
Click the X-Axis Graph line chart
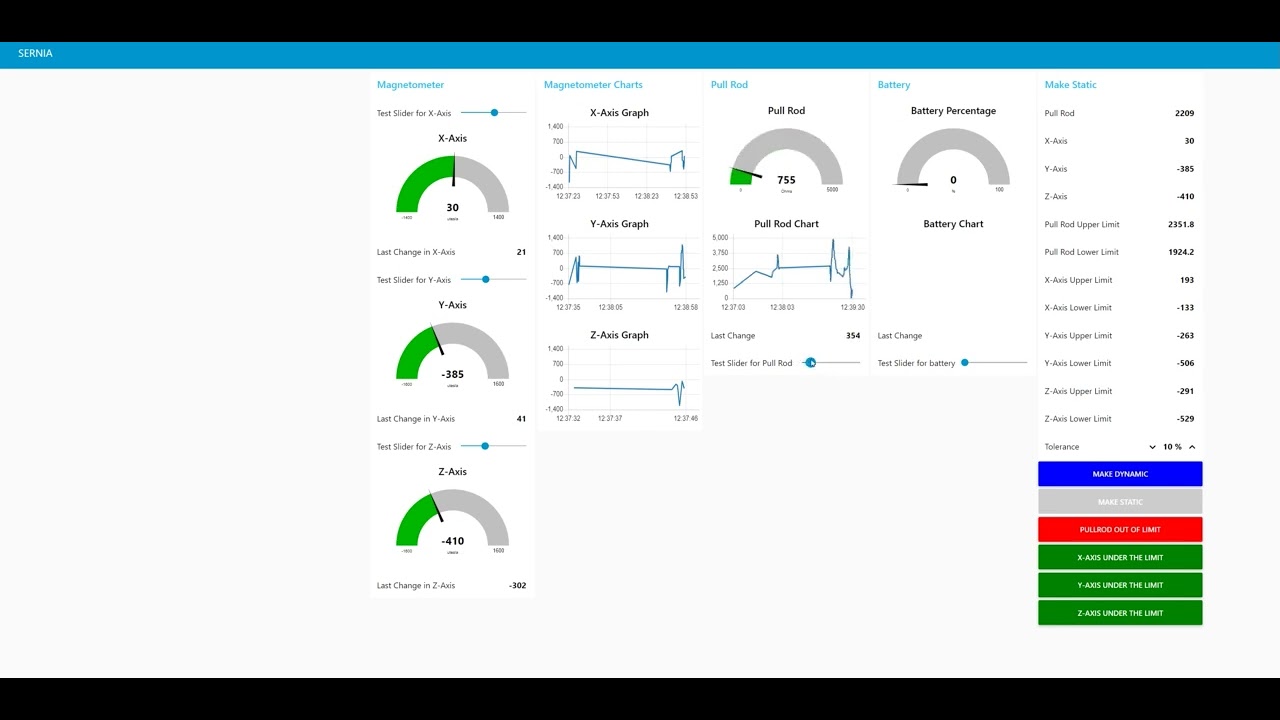click(620, 161)
